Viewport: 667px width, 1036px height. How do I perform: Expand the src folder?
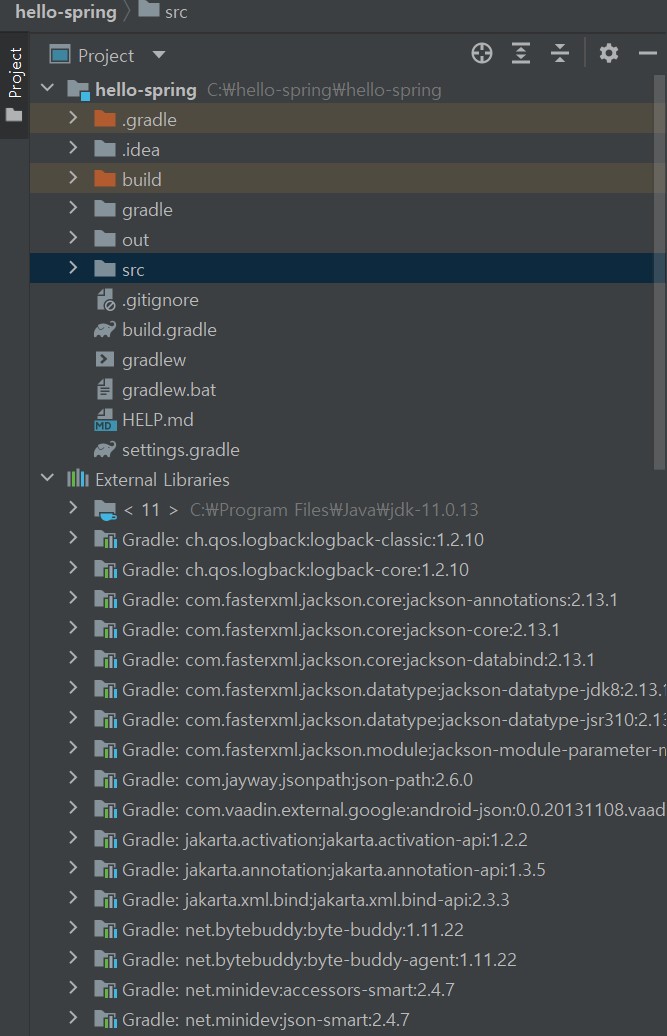click(73, 268)
